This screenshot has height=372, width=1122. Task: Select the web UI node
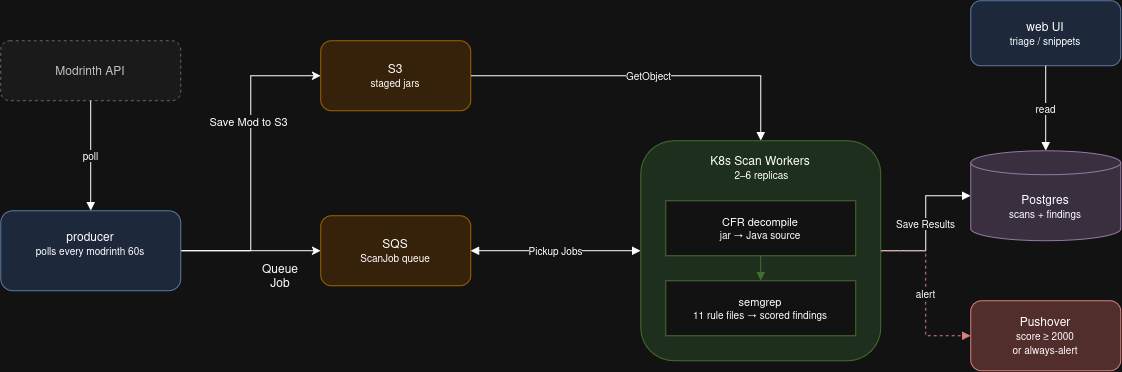1045,34
